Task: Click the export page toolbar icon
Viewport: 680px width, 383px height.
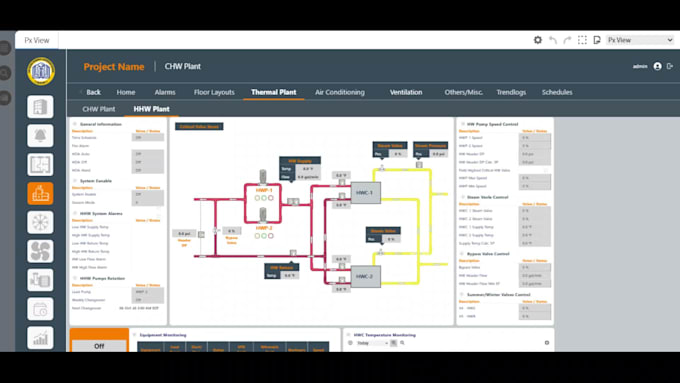Action: [x=597, y=40]
